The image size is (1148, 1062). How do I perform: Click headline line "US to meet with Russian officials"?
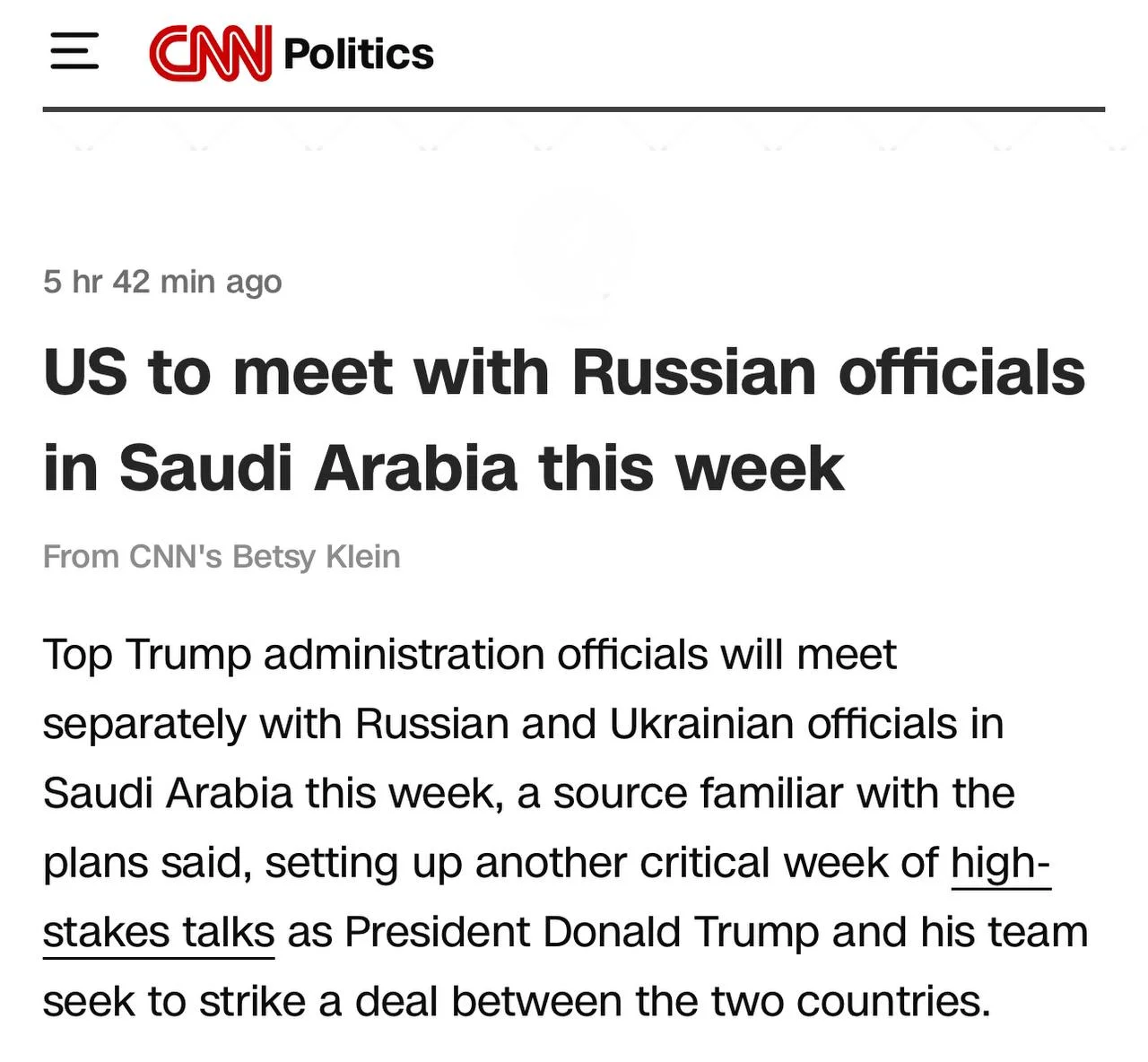pyautogui.click(x=564, y=371)
